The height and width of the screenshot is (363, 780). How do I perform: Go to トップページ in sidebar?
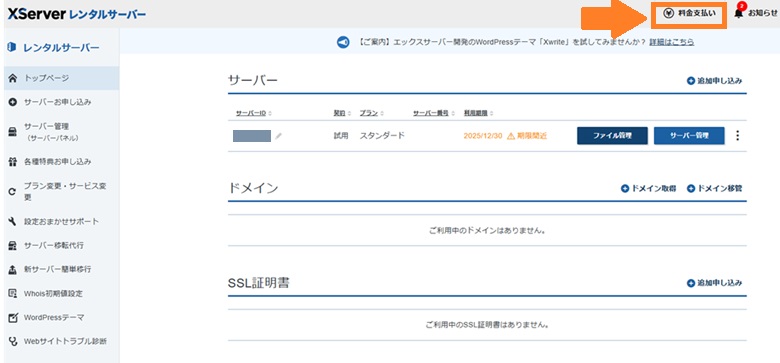pos(61,78)
